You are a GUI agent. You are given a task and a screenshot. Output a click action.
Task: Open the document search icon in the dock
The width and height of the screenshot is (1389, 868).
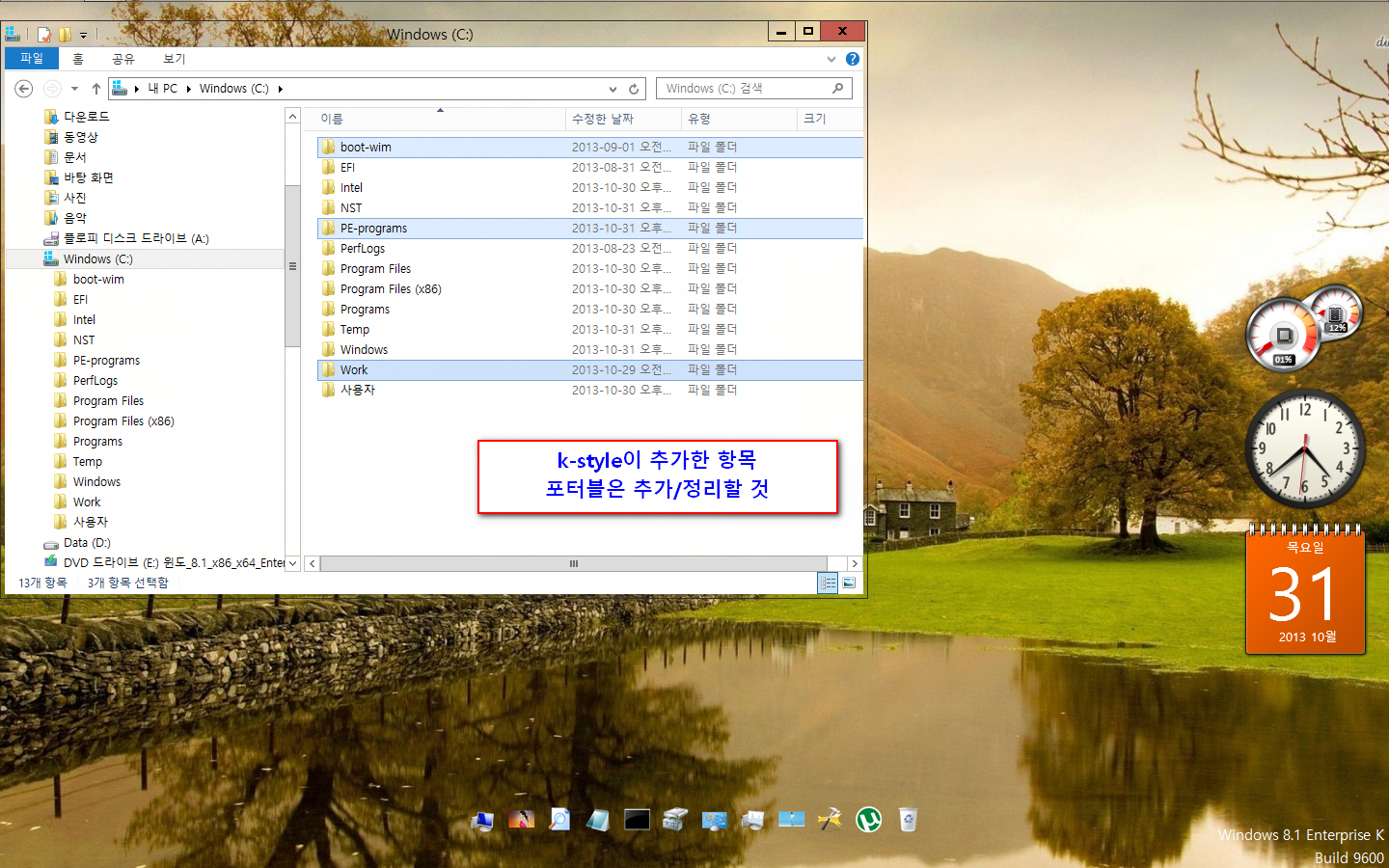tap(559, 821)
